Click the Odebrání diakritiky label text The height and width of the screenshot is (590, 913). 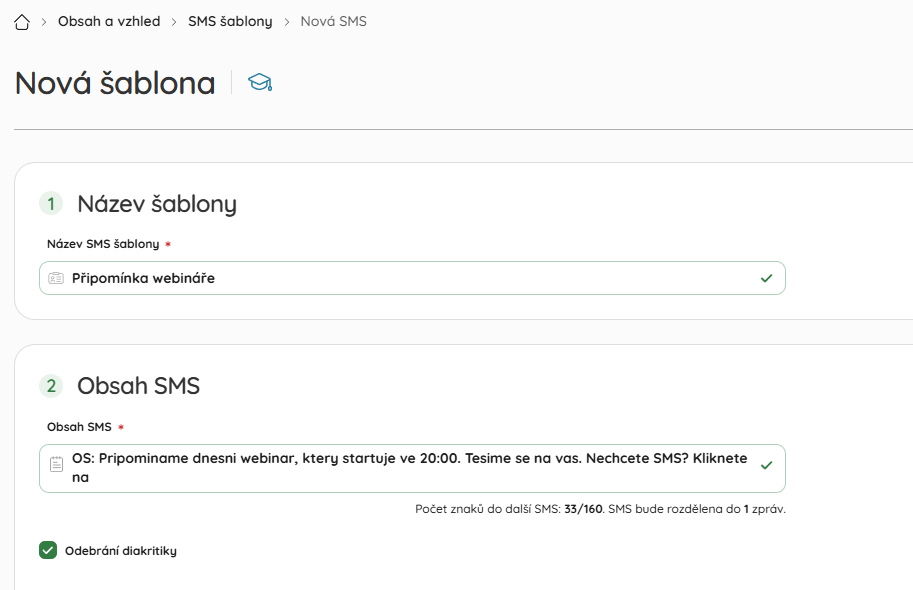pos(121,551)
